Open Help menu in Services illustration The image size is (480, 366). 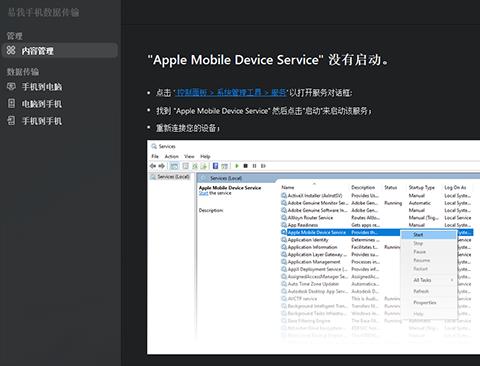tap(205, 156)
